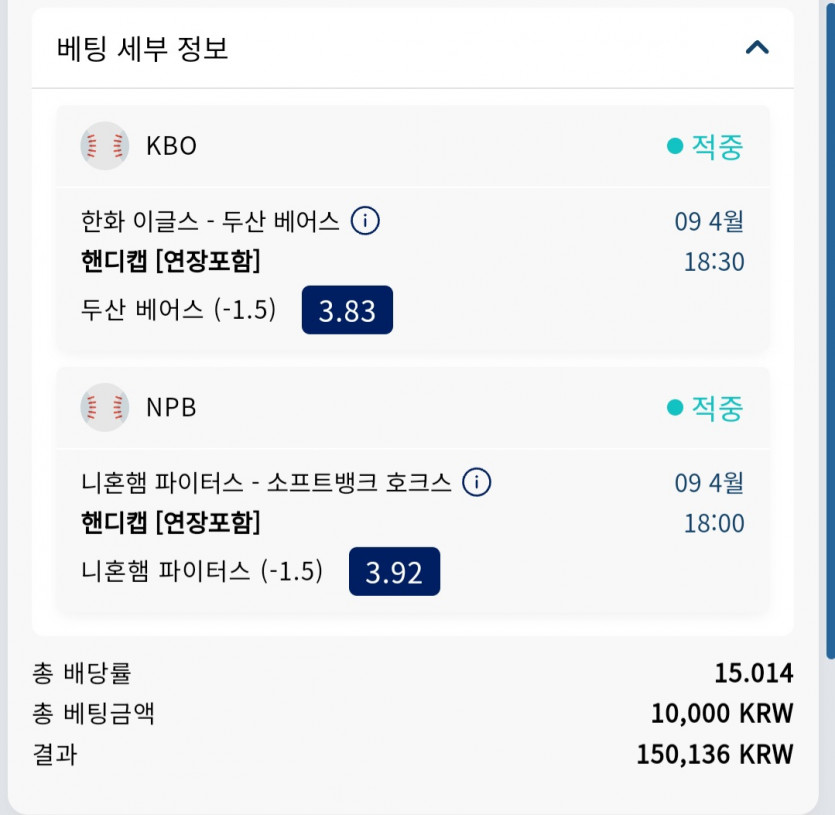
Task: Open the 한화 이글스 - 두산 베어스 match
Action: (210, 220)
